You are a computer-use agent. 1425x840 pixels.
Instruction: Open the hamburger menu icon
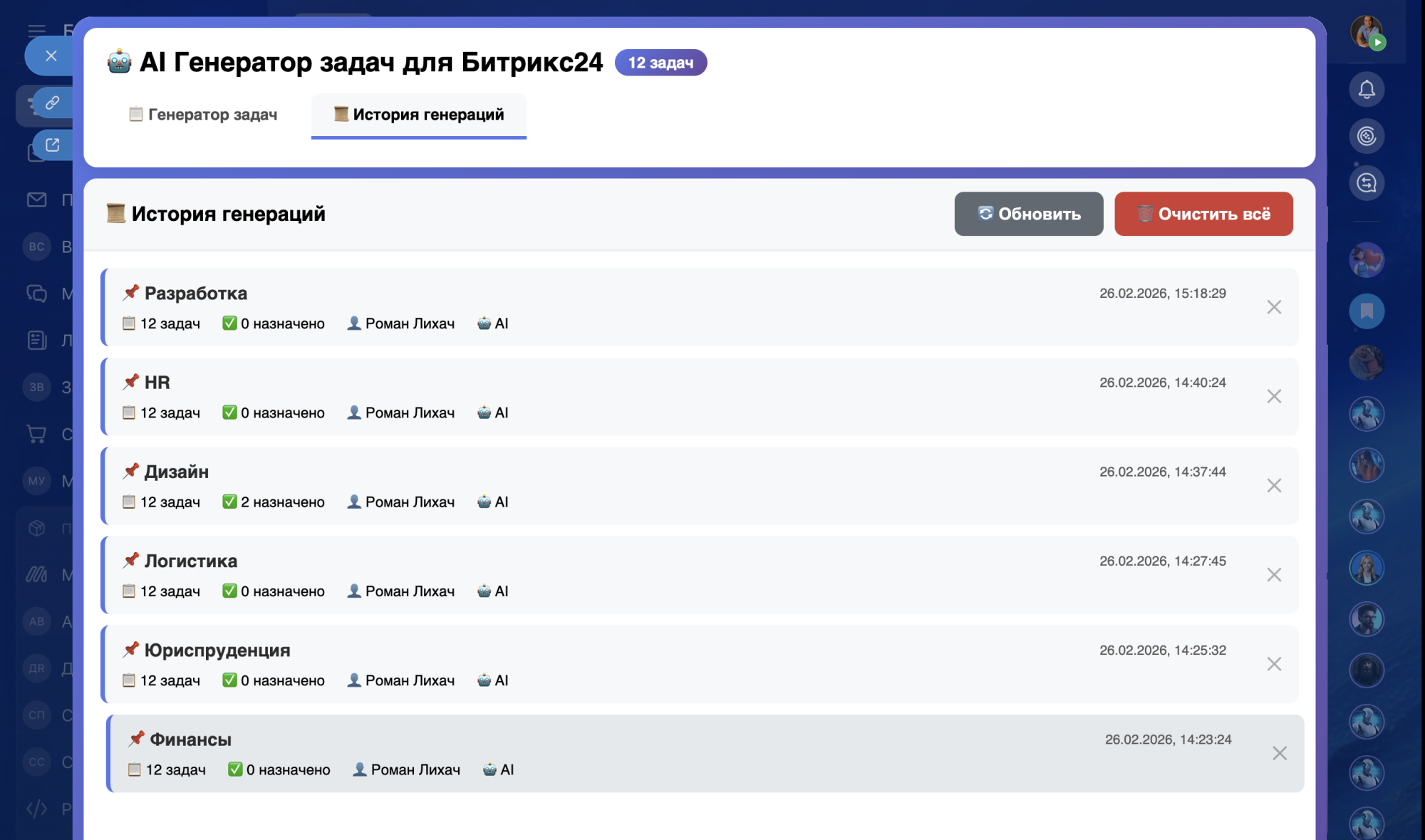coord(37,31)
